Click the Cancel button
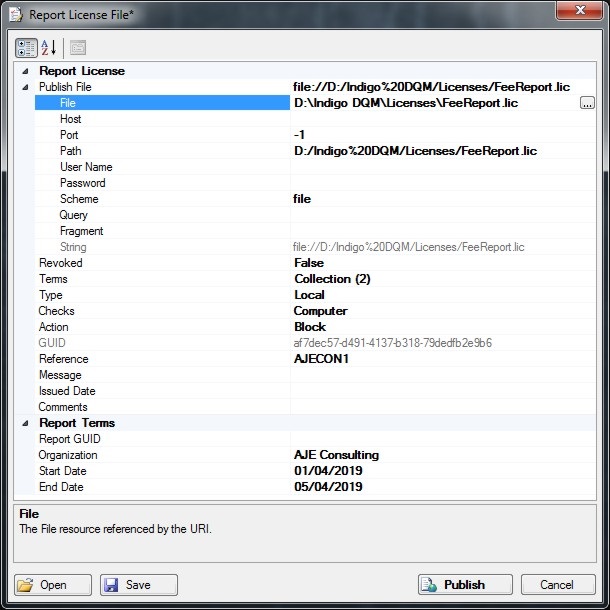 [556, 585]
